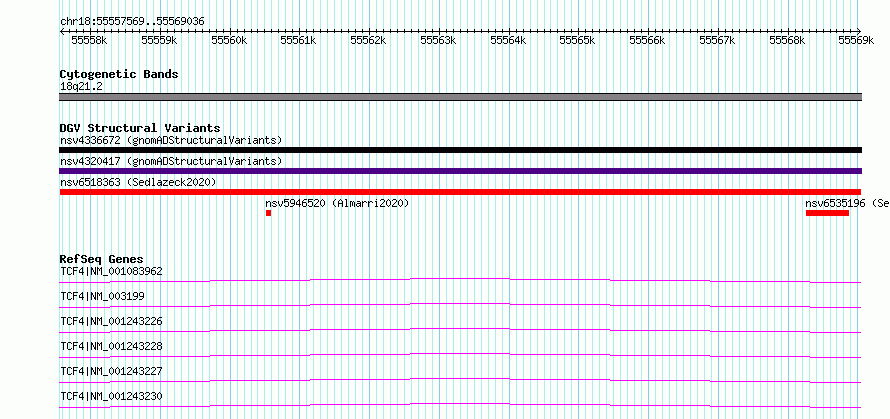Click the 55559k ruler tick label
This screenshot has width=890, height=419.
(x=159, y=40)
